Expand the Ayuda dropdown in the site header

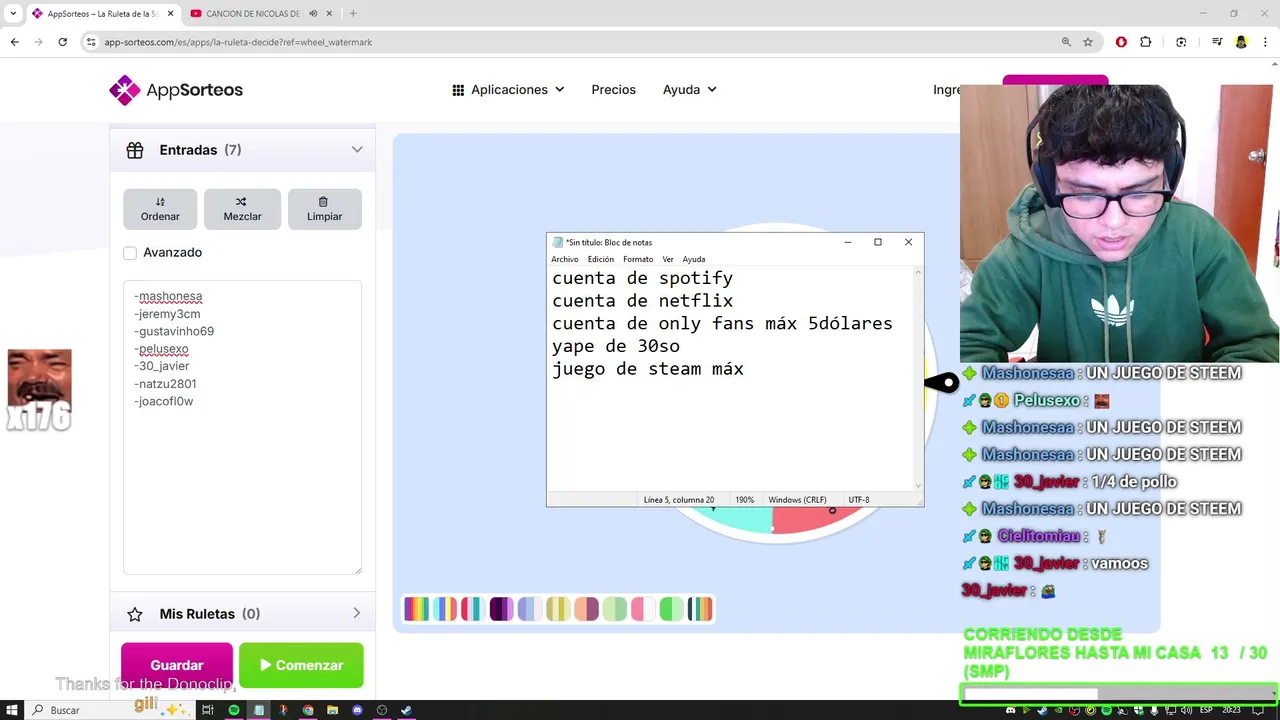click(690, 90)
